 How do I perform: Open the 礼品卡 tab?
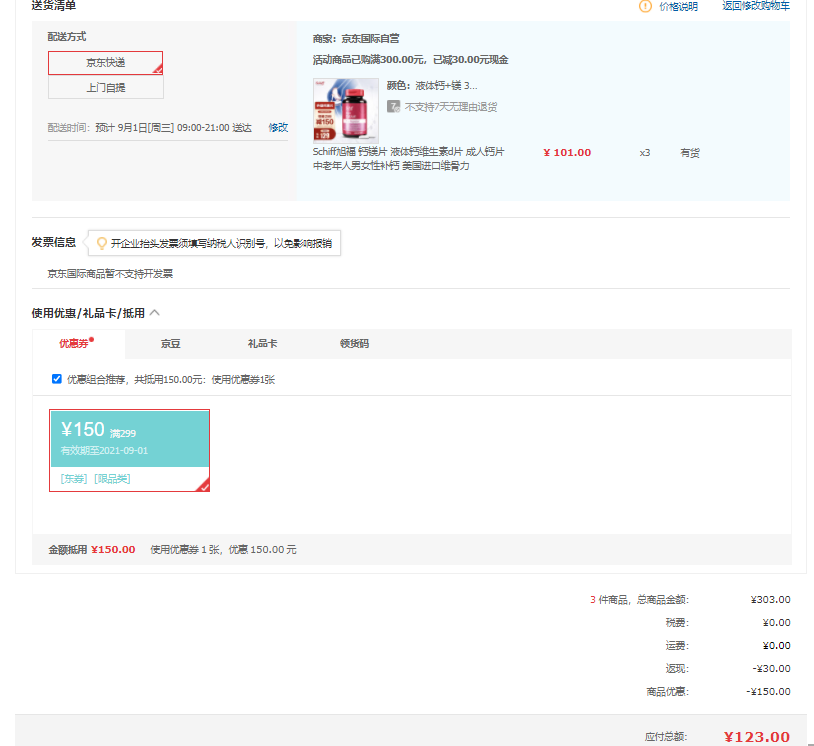click(x=262, y=344)
